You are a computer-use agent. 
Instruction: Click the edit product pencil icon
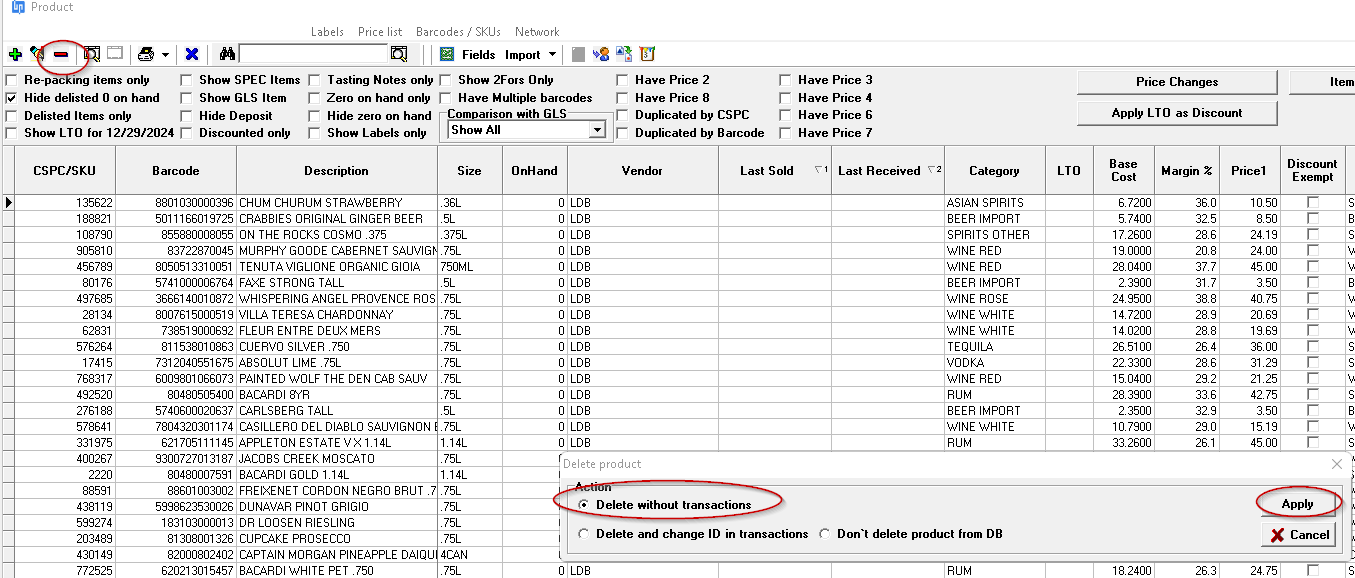tap(37, 54)
